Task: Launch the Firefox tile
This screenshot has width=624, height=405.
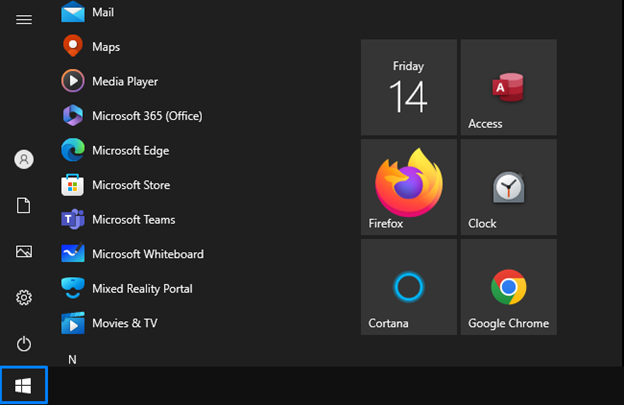Action: pyautogui.click(x=409, y=187)
